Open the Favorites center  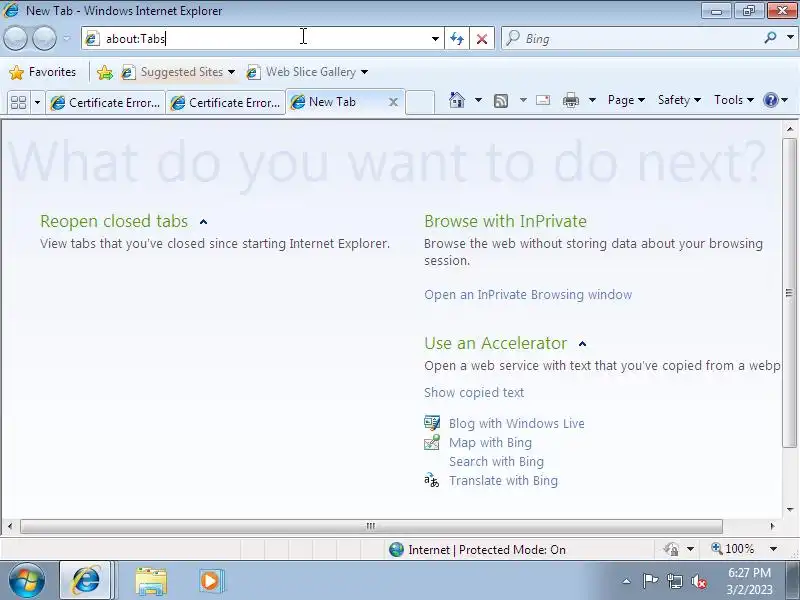(43, 72)
